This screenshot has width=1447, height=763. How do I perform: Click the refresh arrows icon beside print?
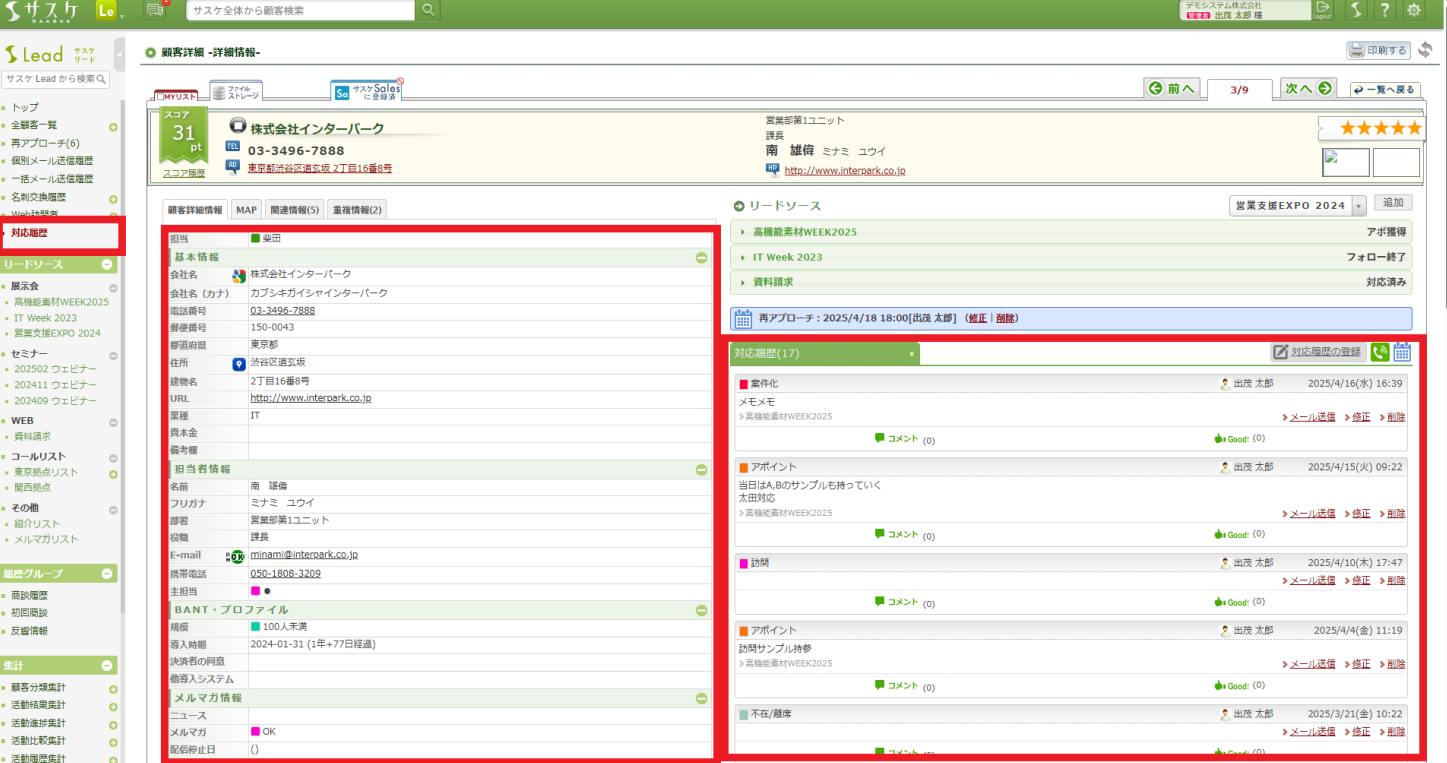(x=1425, y=50)
